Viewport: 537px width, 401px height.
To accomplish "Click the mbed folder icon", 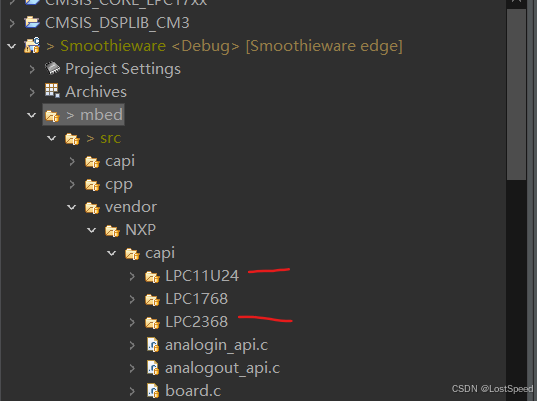I will coord(52,116).
